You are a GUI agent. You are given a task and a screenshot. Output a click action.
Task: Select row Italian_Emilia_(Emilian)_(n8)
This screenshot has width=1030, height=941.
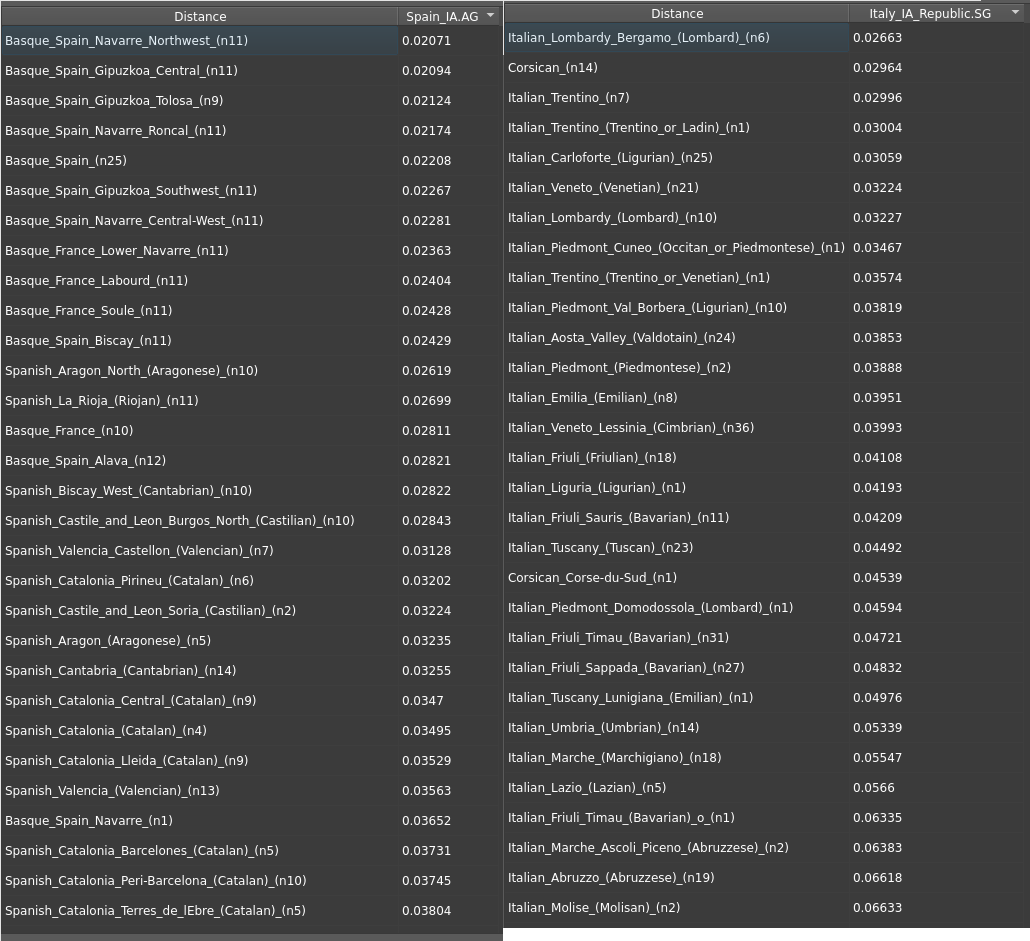(765, 397)
